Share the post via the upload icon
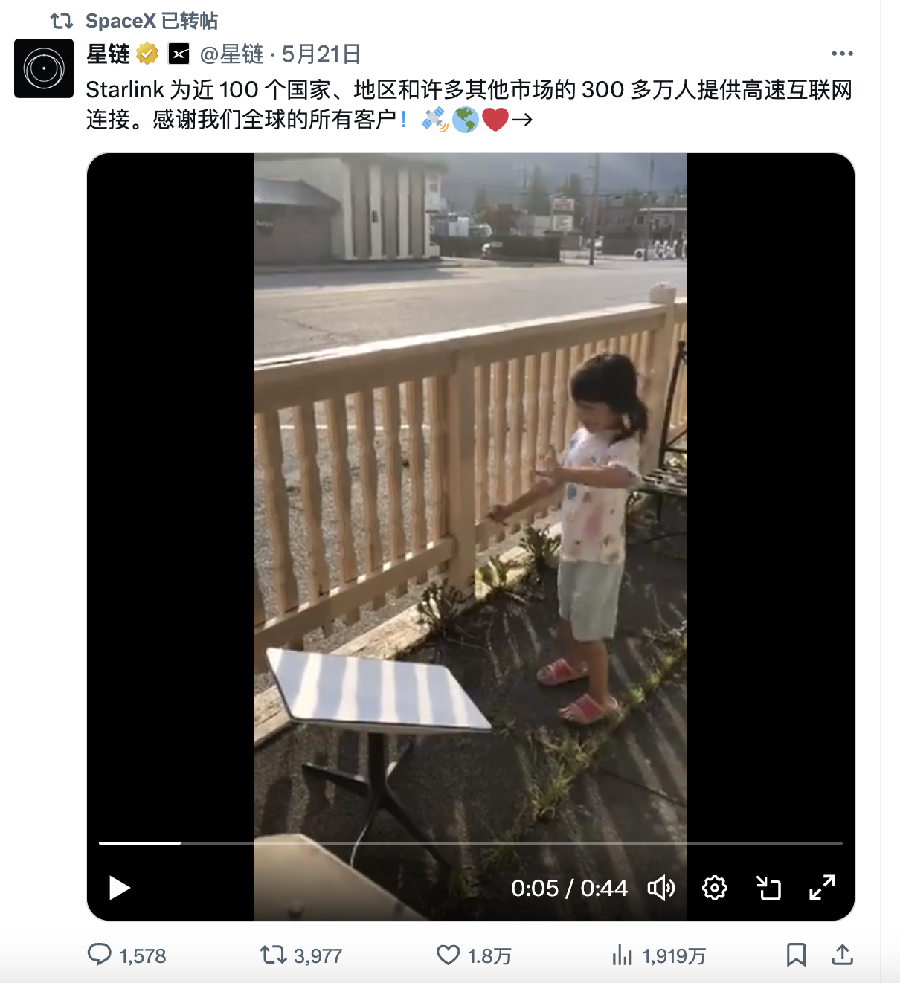The image size is (900, 983). (x=842, y=955)
